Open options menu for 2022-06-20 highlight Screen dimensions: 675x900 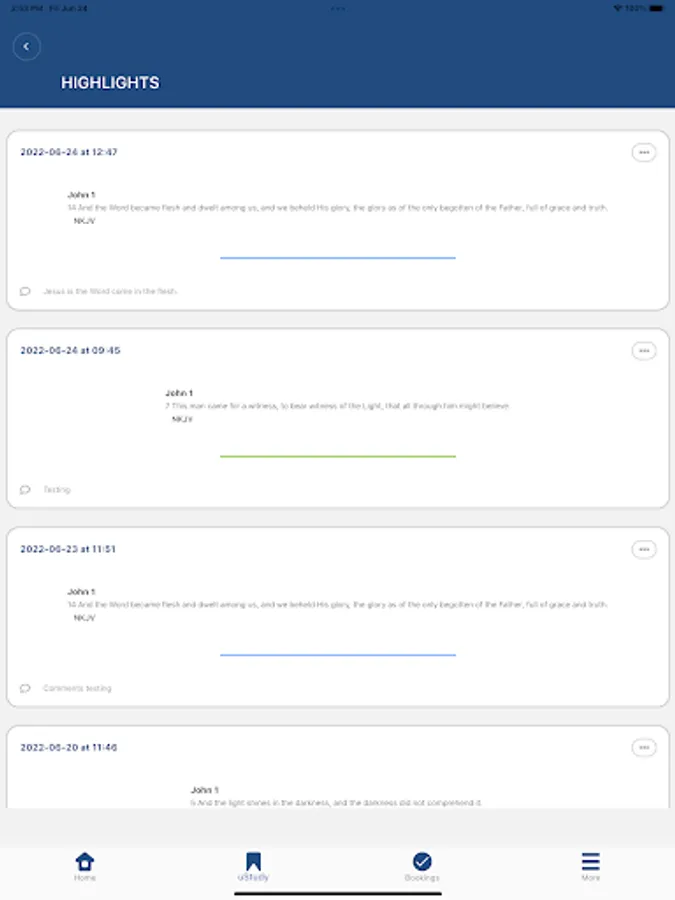(x=644, y=747)
